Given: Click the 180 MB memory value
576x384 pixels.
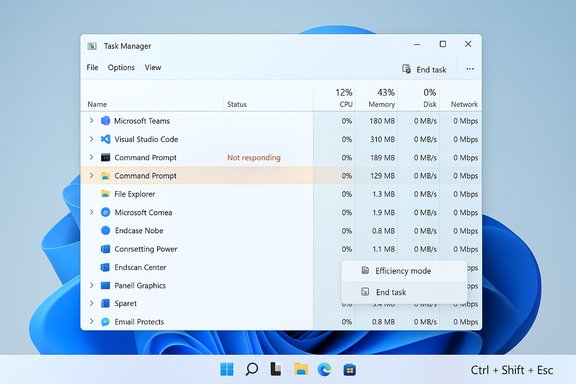Looking at the screenshot, I should [x=382, y=121].
